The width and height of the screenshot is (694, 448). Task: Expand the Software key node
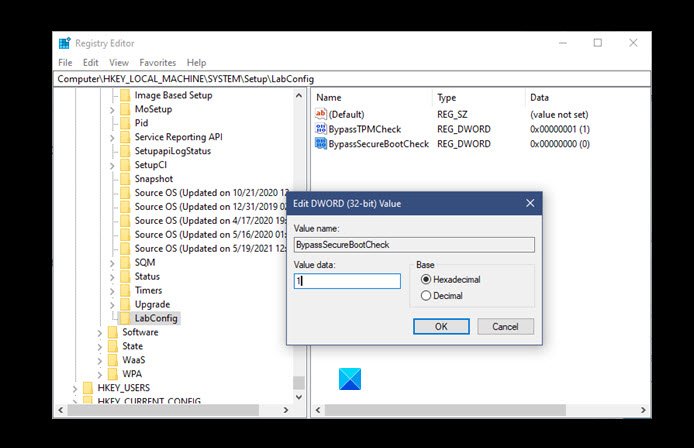[100, 332]
